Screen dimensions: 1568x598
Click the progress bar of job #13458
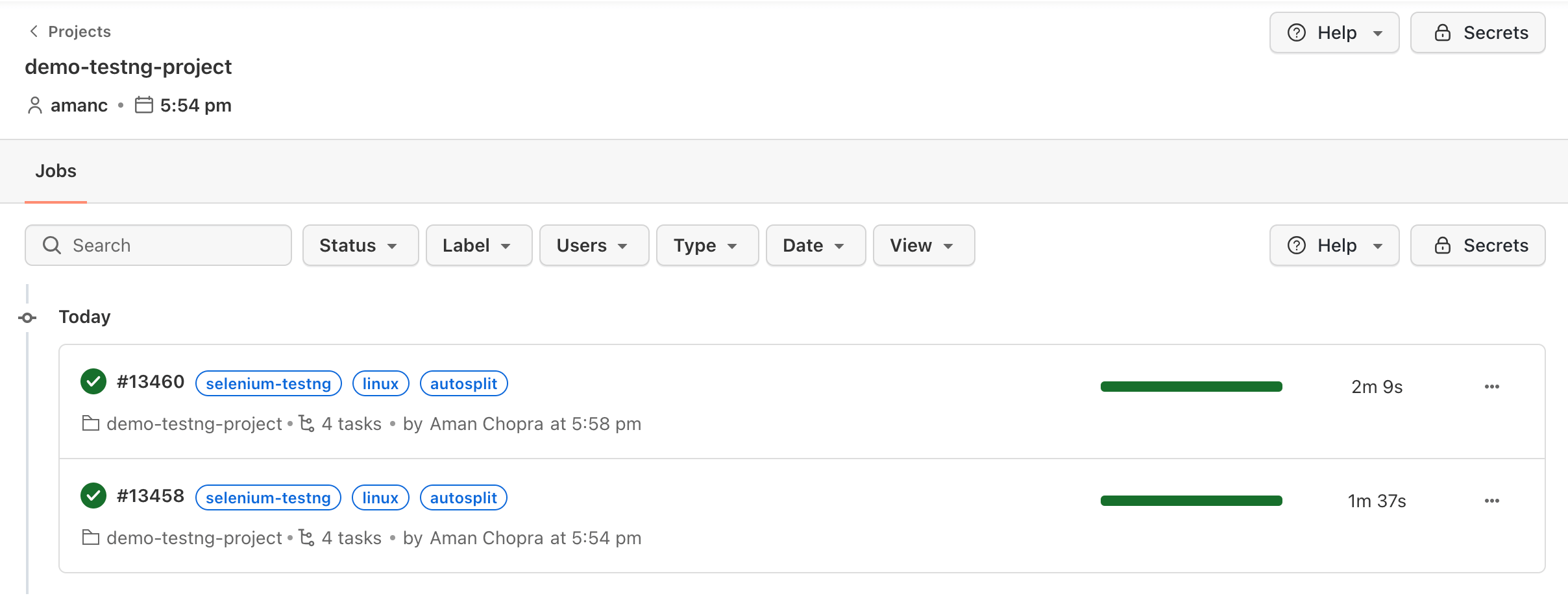pos(1191,501)
